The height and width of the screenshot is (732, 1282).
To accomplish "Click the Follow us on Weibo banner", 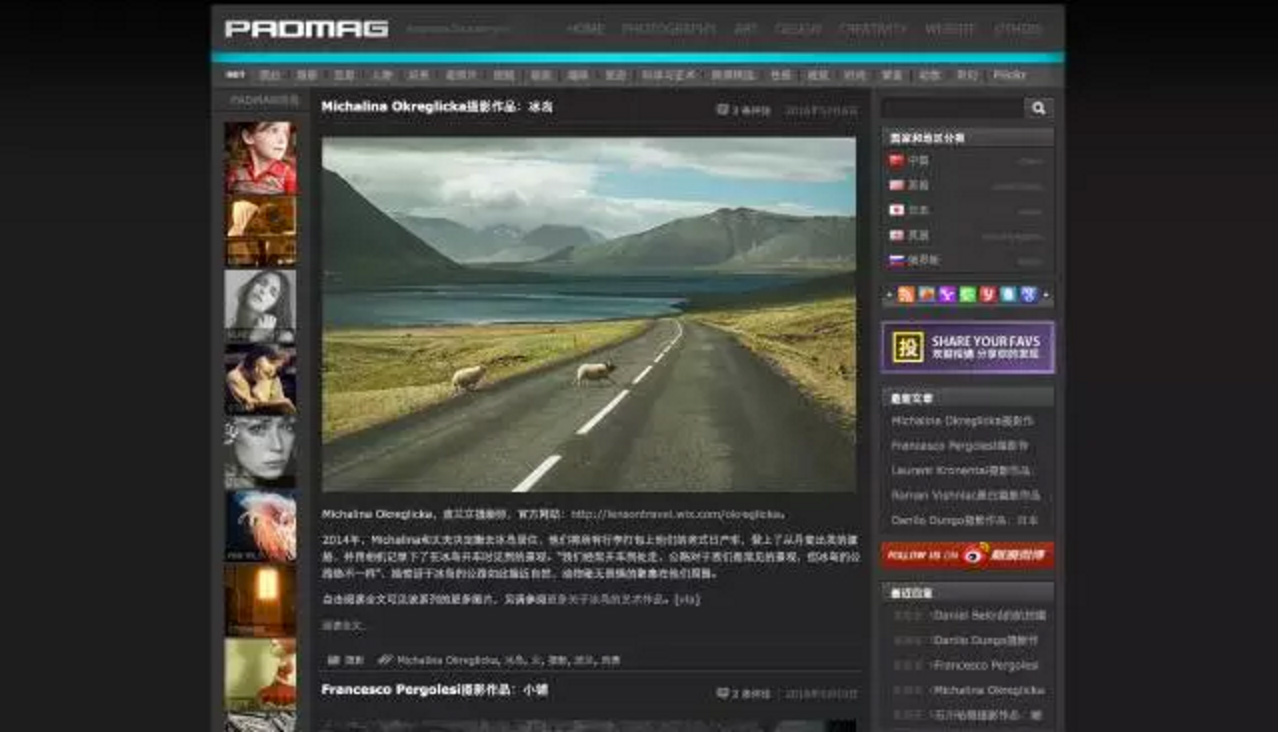I will (967, 555).
